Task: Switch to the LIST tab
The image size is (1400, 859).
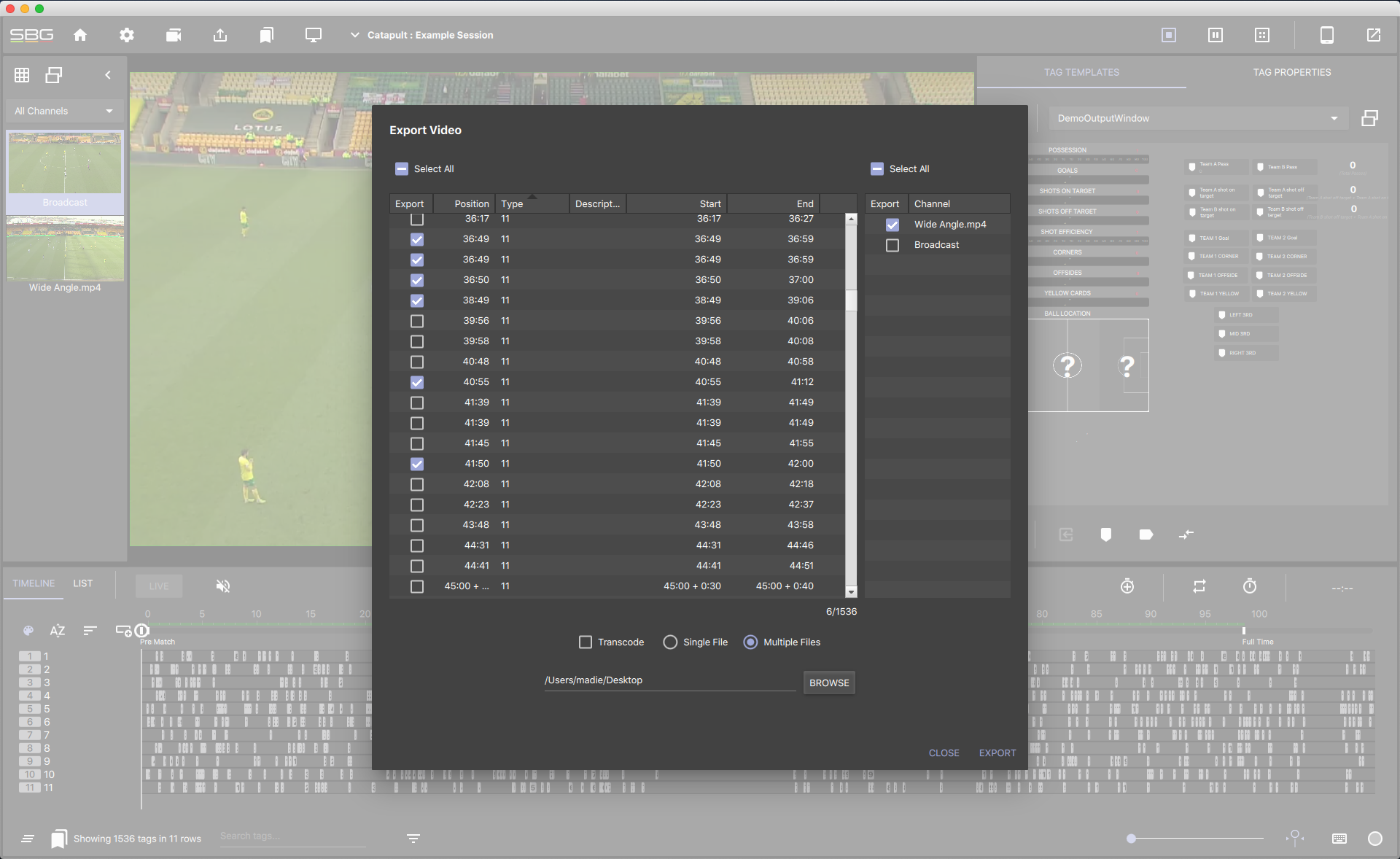Action: pos(82,583)
